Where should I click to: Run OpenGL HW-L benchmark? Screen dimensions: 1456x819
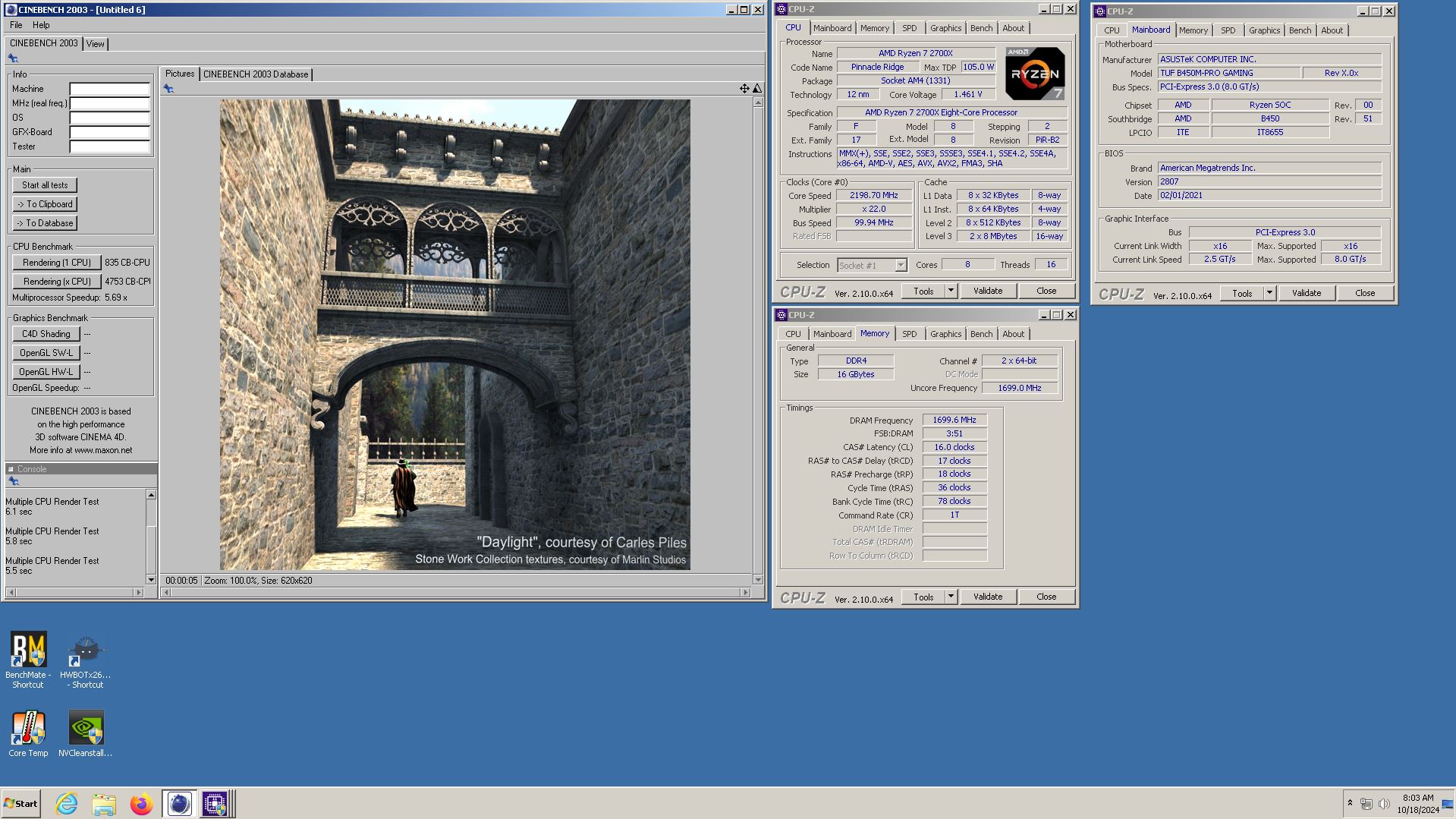click(x=46, y=372)
